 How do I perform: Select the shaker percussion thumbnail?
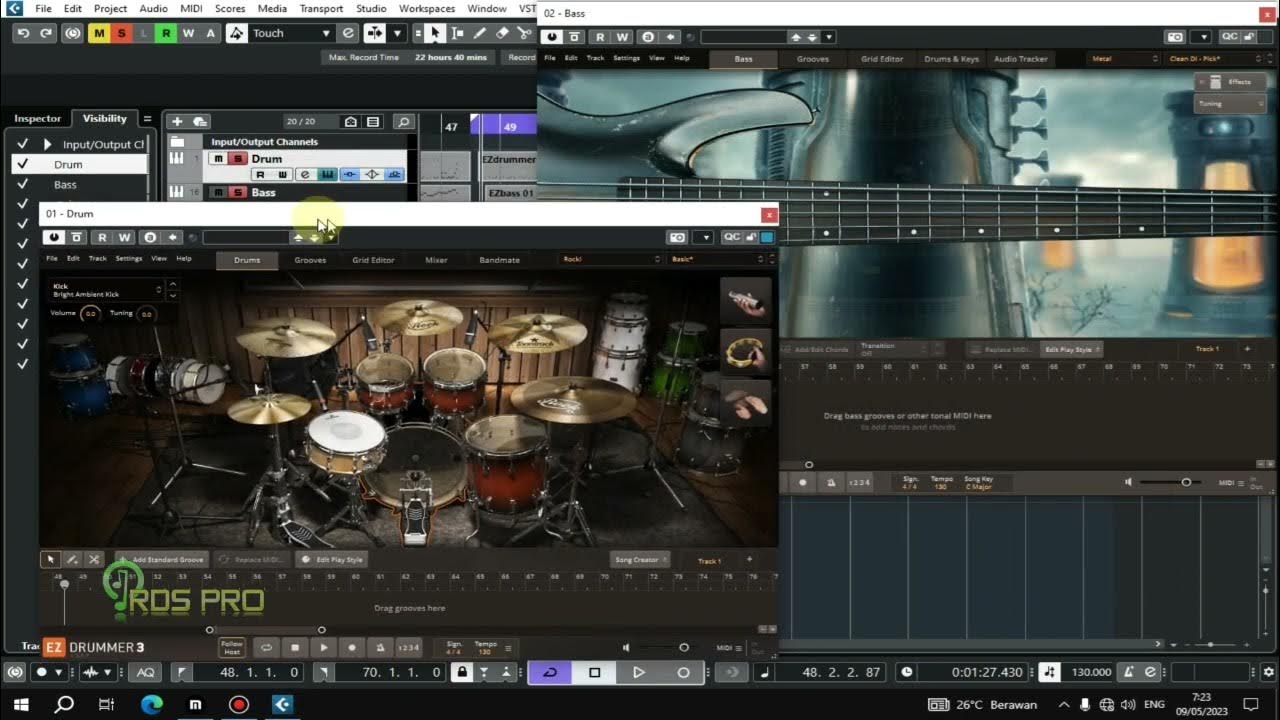point(746,300)
